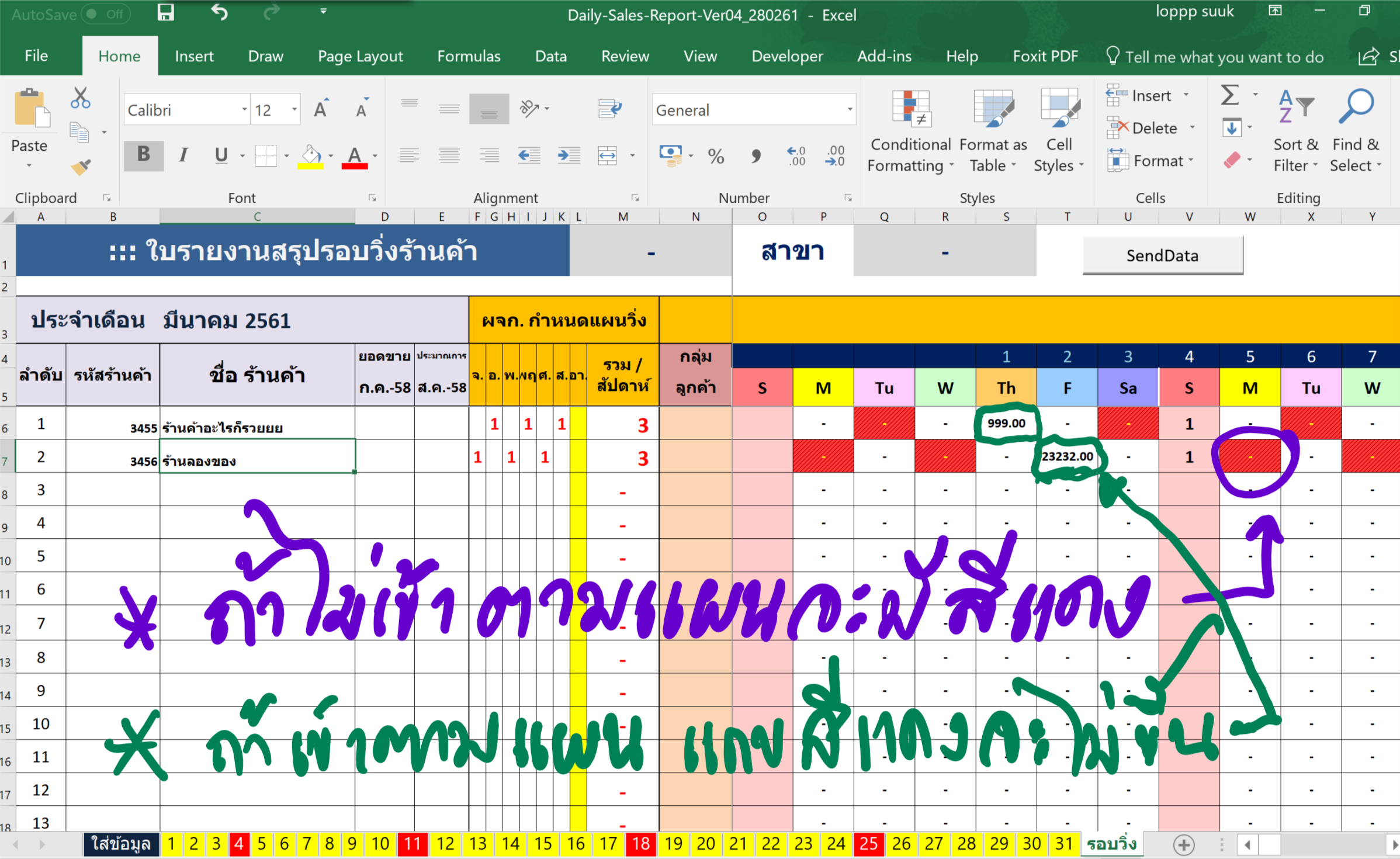1400x859 pixels.
Task: Toggle the AutoSave switch
Action: 105,14
